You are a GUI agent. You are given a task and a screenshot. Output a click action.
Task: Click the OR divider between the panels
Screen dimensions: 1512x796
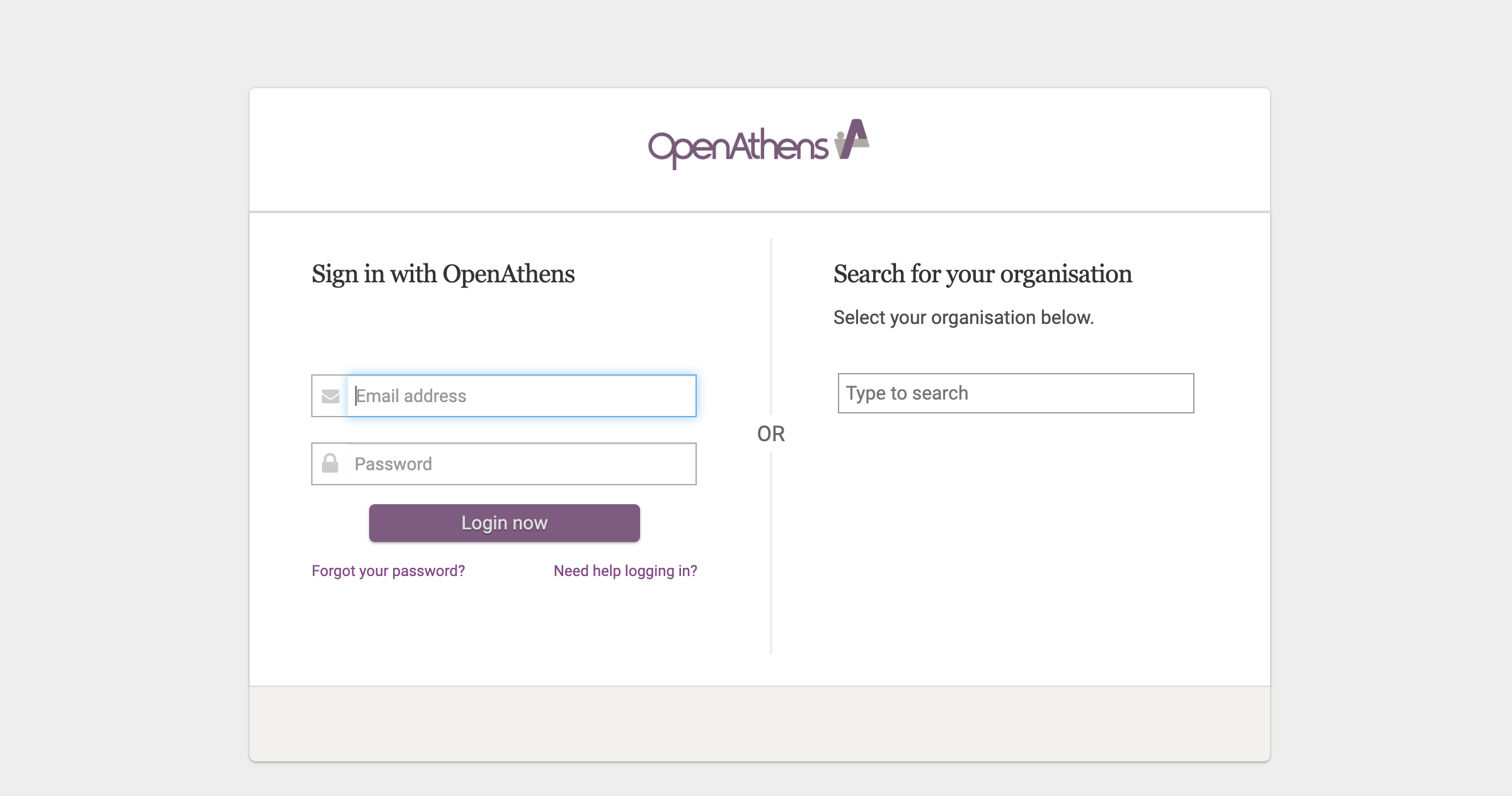point(770,434)
